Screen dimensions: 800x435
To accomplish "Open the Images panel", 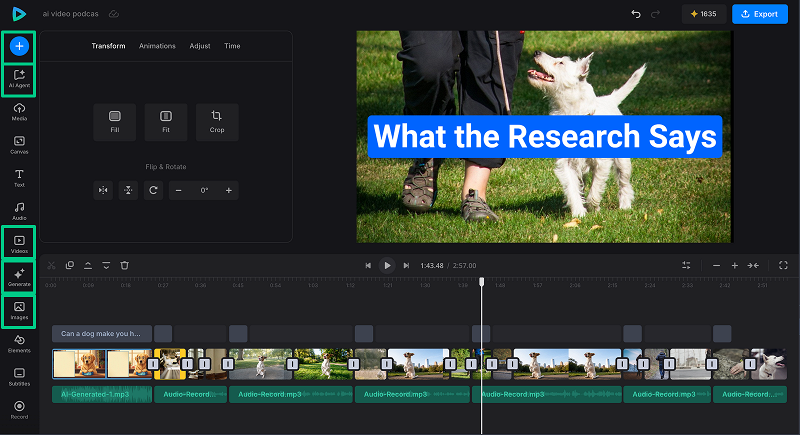I will 19,311.
